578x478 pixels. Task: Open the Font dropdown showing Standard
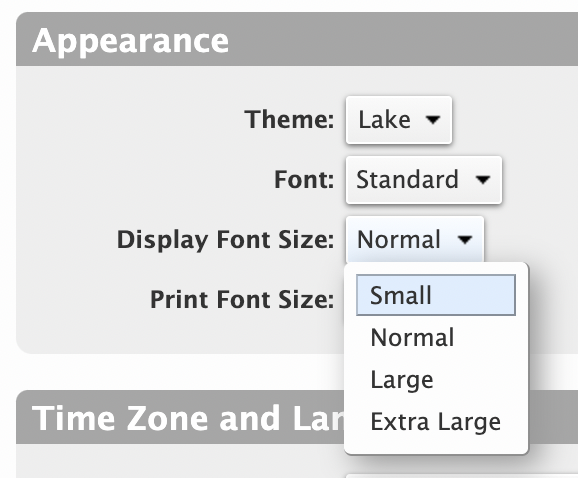coord(424,180)
